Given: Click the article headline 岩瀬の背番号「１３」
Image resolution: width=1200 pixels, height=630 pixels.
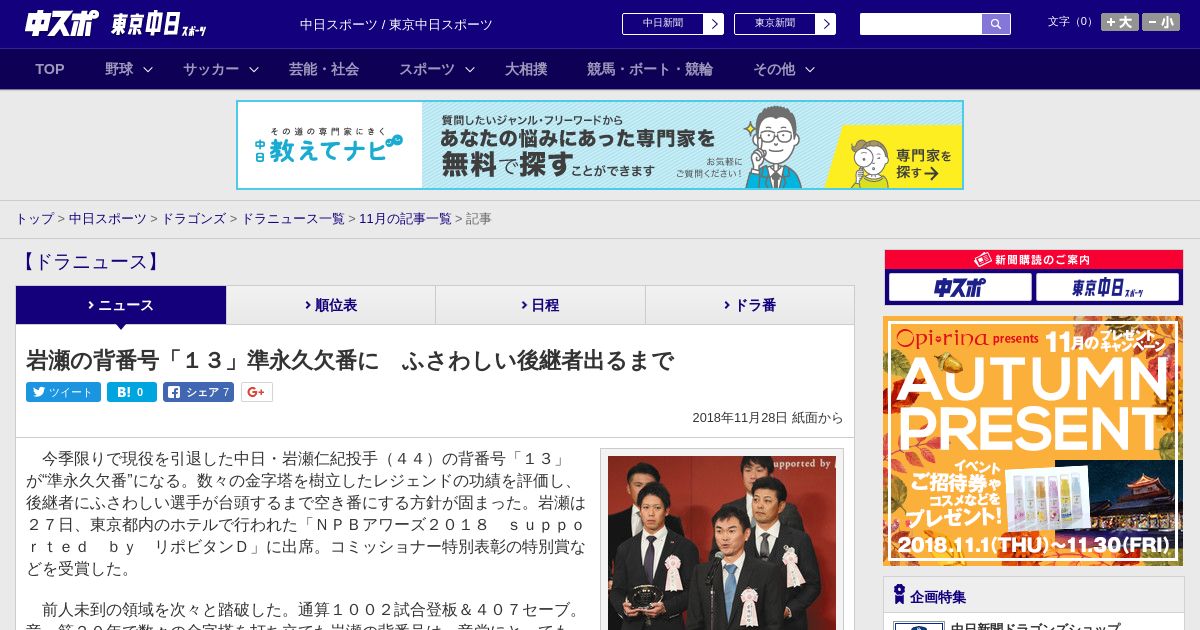Looking at the screenshot, I should 350,360.
